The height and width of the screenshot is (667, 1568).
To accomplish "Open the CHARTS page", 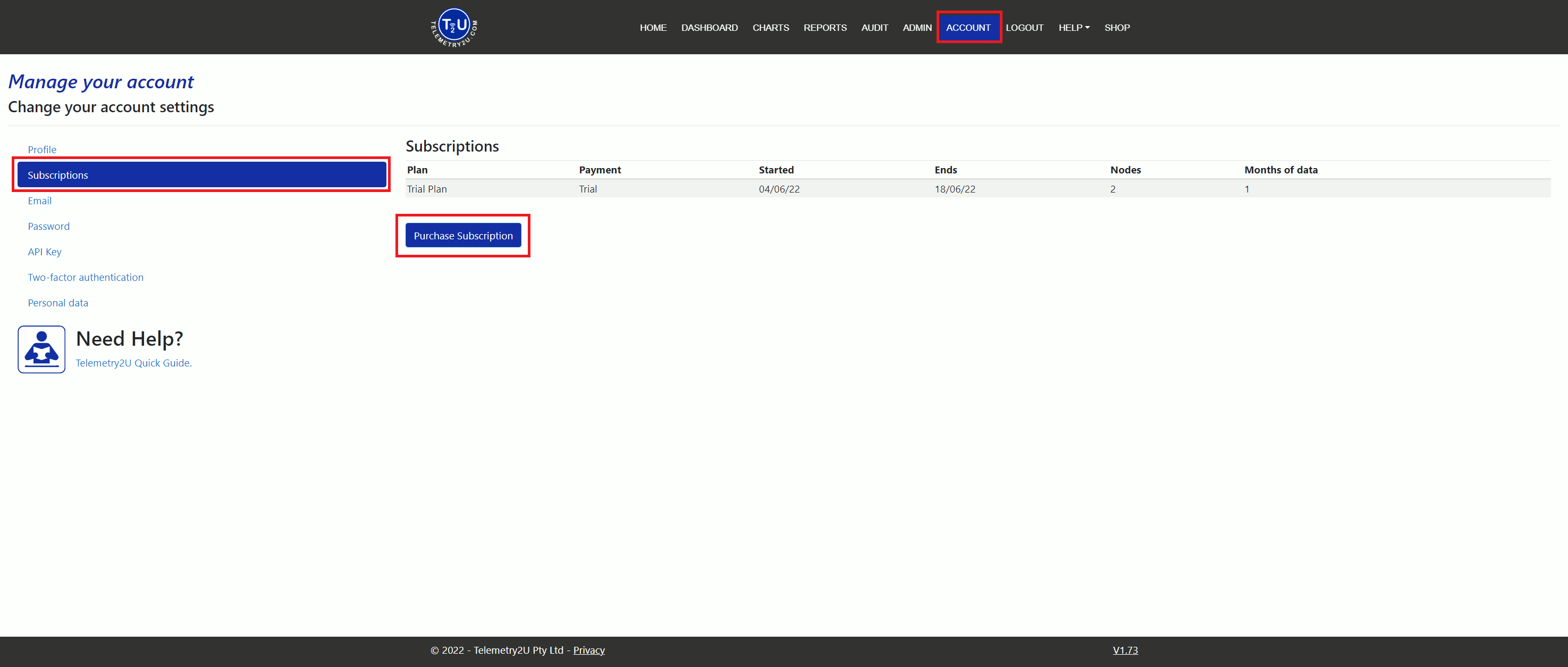I will tap(771, 28).
